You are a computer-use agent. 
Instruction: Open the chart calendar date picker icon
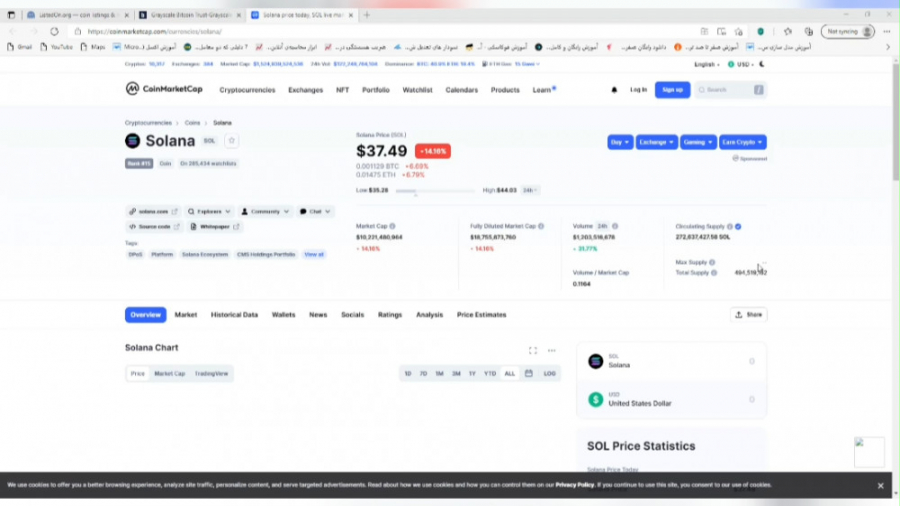click(529, 373)
